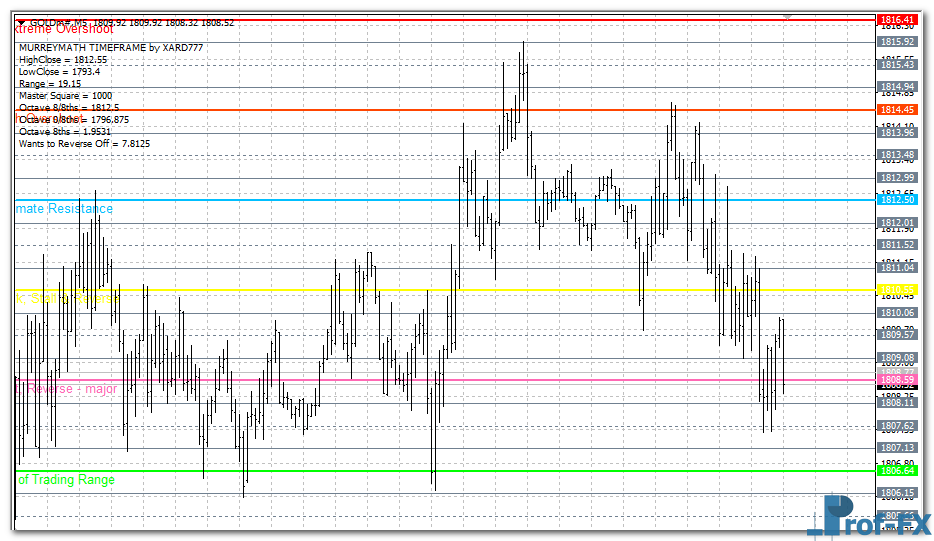The image size is (934, 541).
Task: Select the Ultimate Resistance blue label
Action: click(x=65, y=209)
